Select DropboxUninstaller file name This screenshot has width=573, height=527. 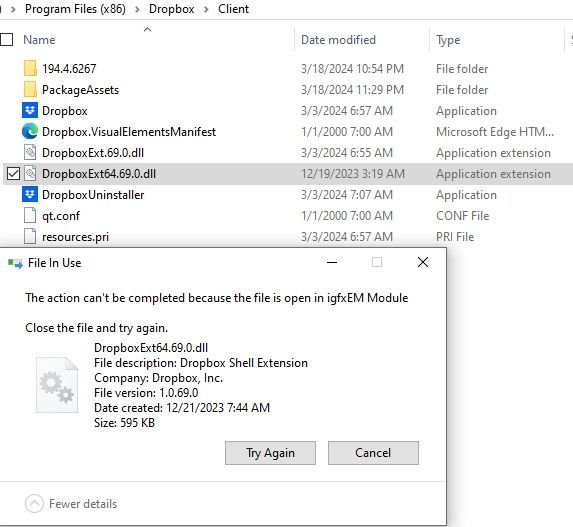(x=93, y=195)
